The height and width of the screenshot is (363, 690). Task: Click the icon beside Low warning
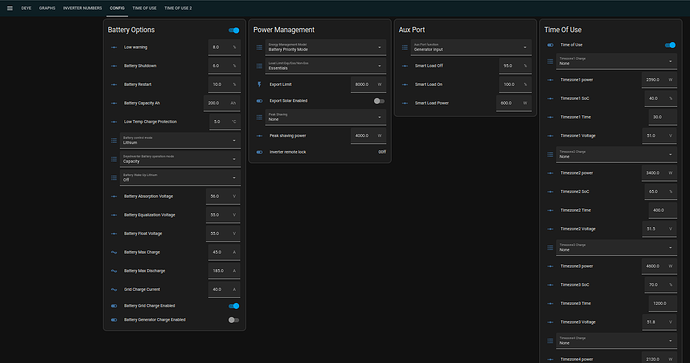114,47
